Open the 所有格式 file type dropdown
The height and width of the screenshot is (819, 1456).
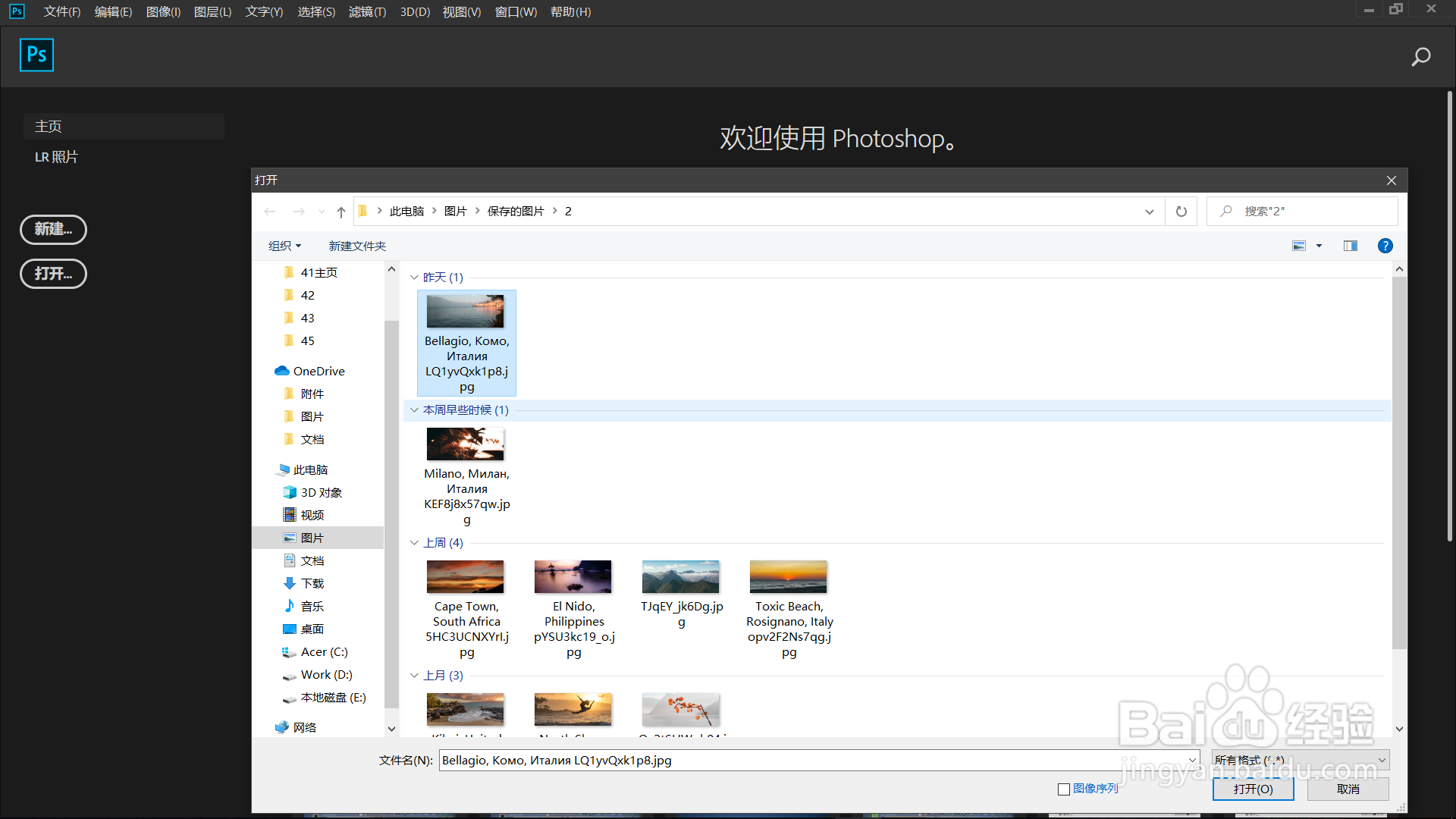(1300, 760)
